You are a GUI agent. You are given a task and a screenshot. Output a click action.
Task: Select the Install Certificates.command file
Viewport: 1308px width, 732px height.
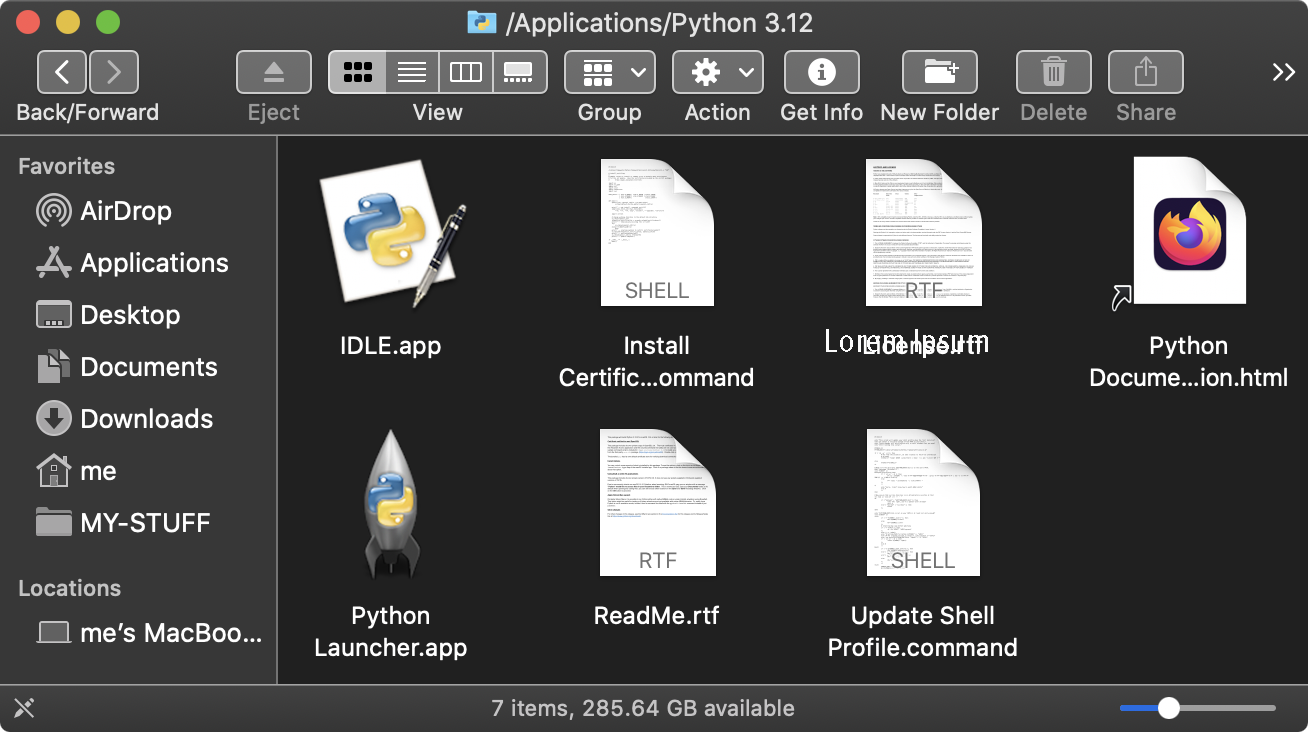tap(657, 234)
